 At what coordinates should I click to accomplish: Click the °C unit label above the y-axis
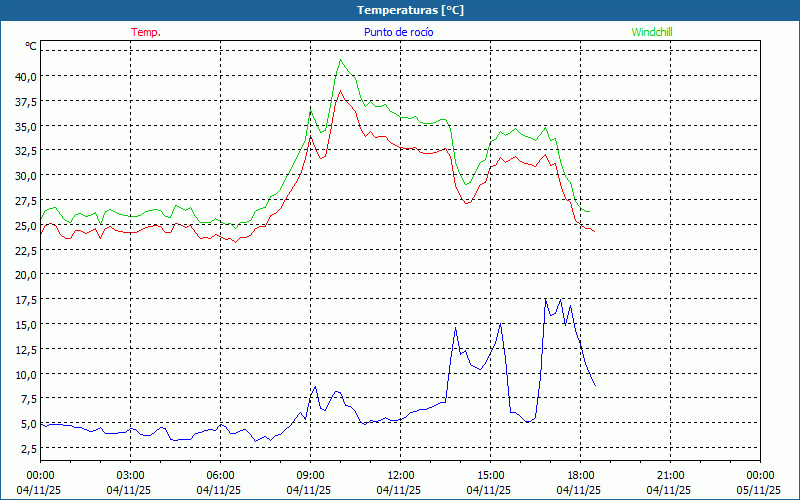point(31,46)
